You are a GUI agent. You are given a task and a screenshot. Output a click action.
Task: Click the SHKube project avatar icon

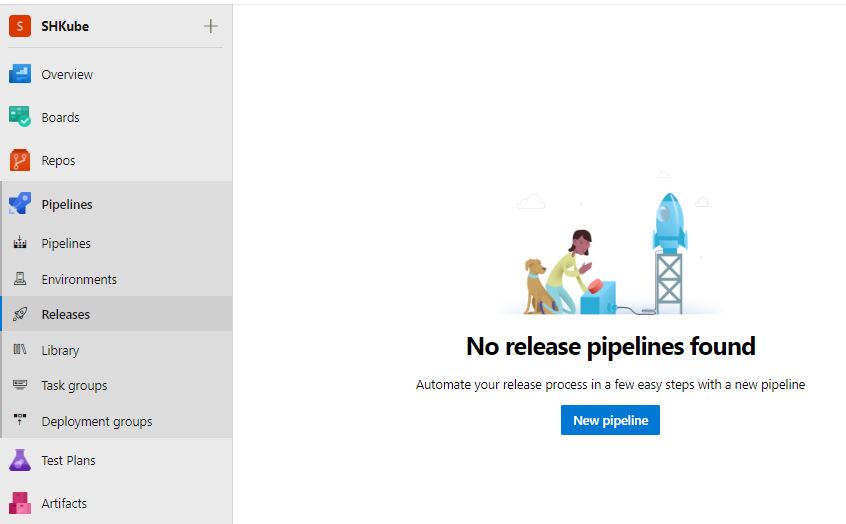click(x=19, y=26)
